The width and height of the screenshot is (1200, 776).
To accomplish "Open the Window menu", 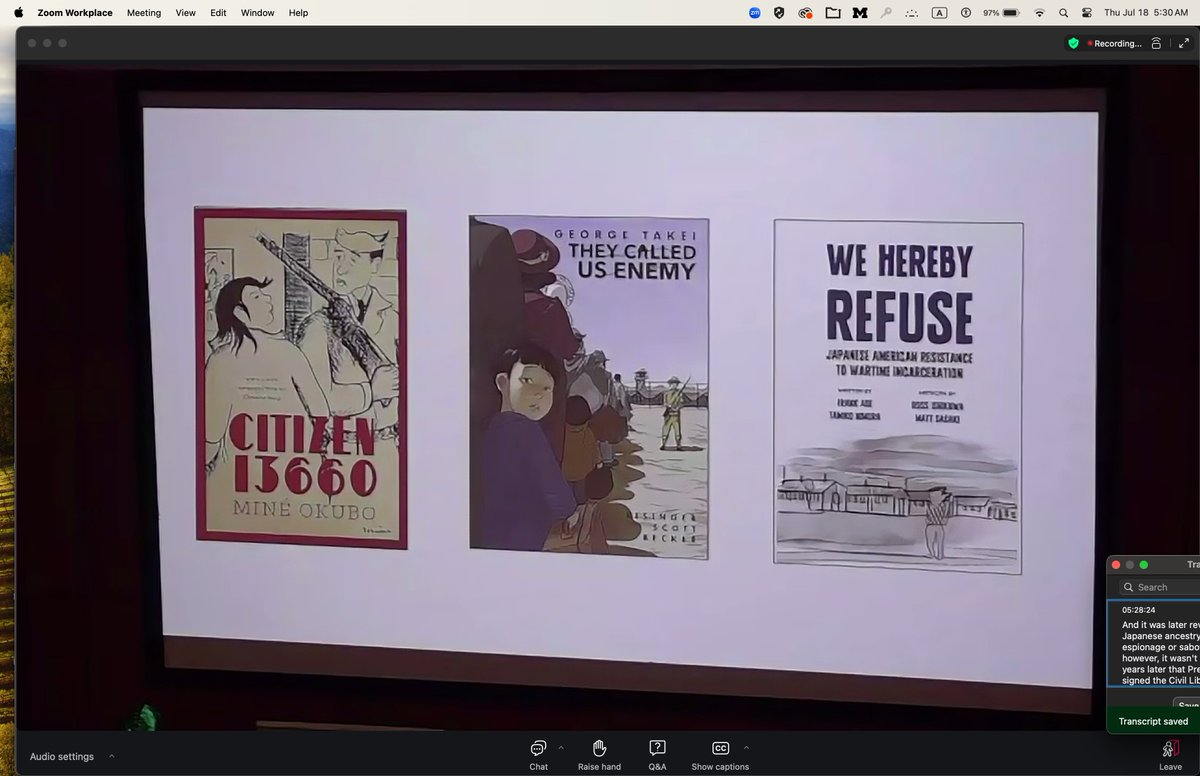I will click(258, 13).
